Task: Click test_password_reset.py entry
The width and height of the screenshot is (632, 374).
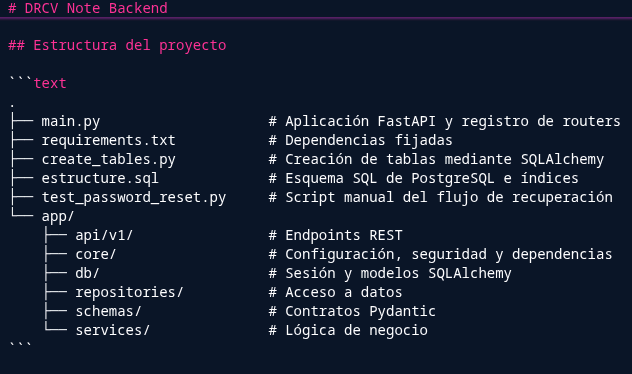Action: coord(134,197)
